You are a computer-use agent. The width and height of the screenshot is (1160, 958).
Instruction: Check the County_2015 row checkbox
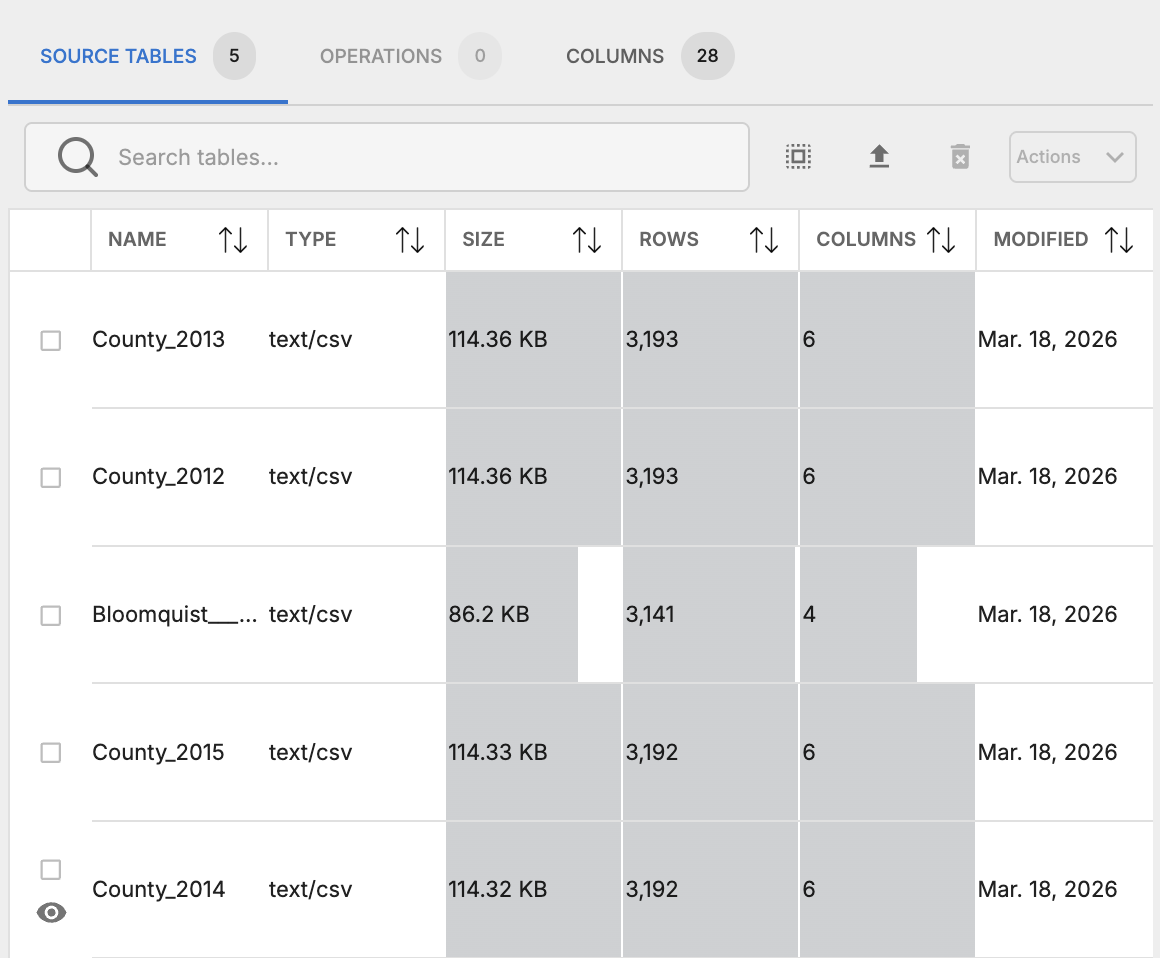(x=50, y=752)
